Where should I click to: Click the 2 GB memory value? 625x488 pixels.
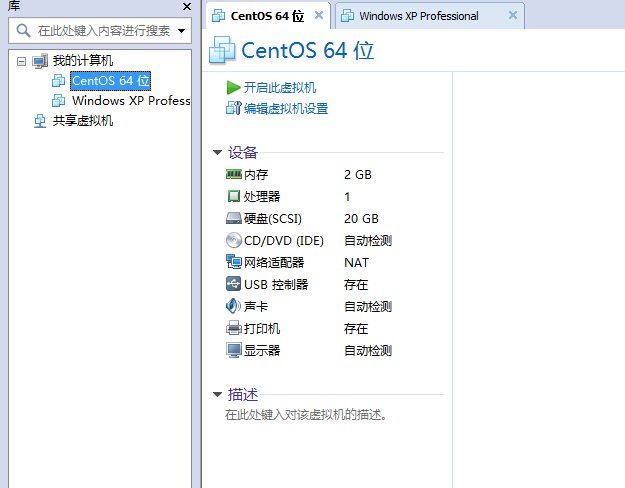pyautogui.click(x=358, y=174)
